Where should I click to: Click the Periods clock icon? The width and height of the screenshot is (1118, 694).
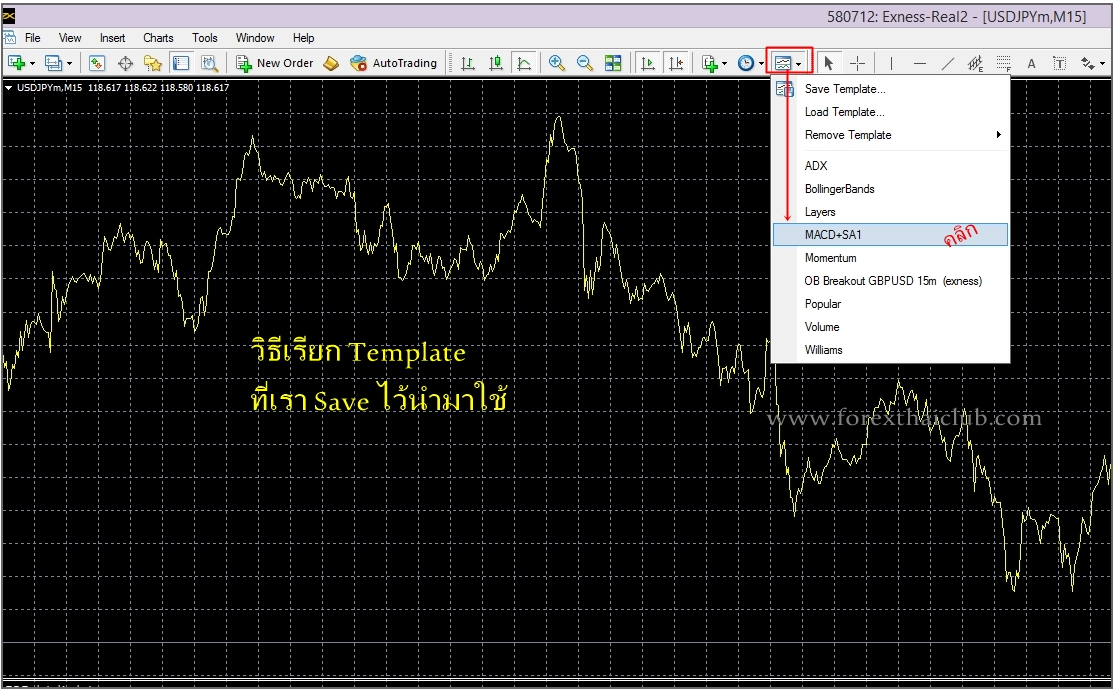(x=746, y=63)
